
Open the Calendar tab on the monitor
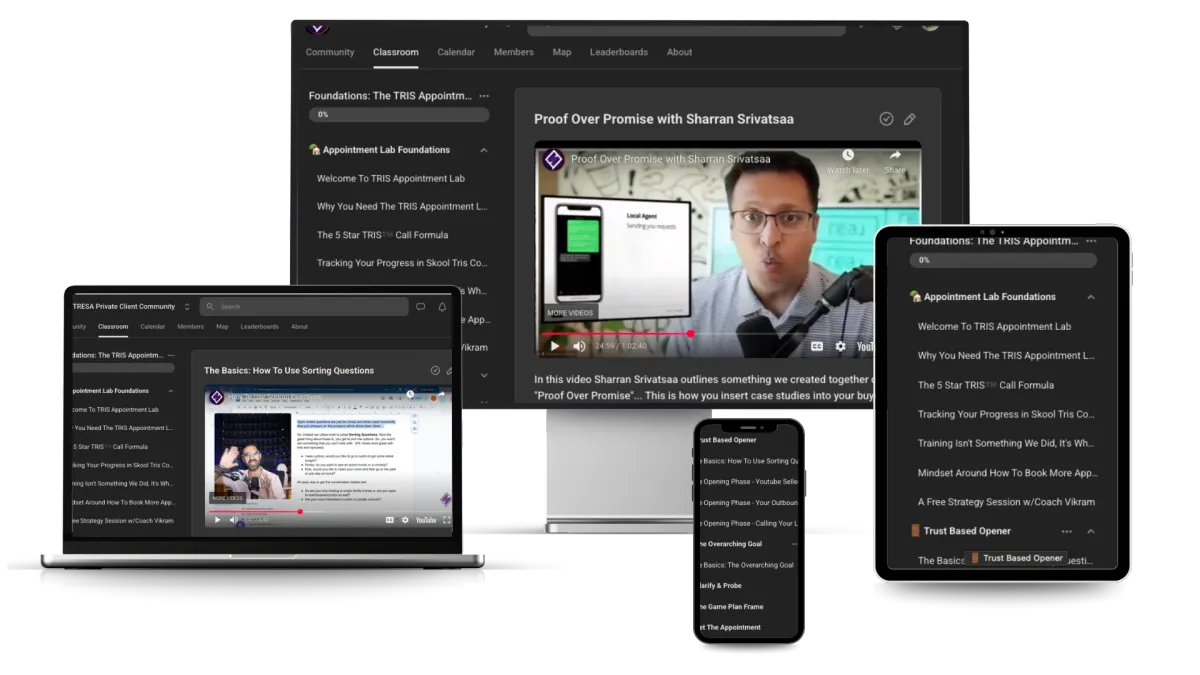[x=456, y=52]
